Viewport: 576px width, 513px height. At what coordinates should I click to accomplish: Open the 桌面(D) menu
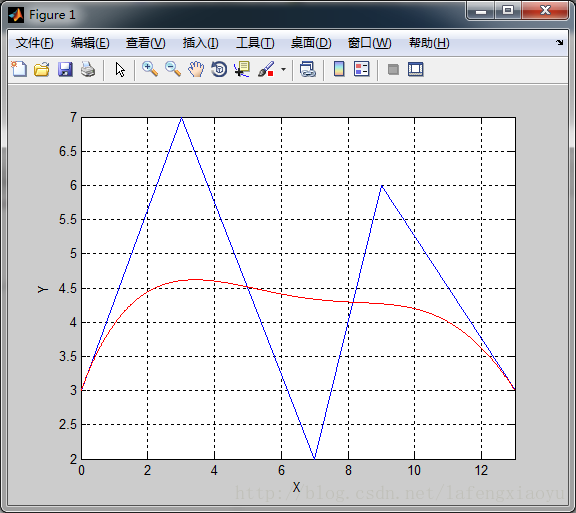pos(311,43)
